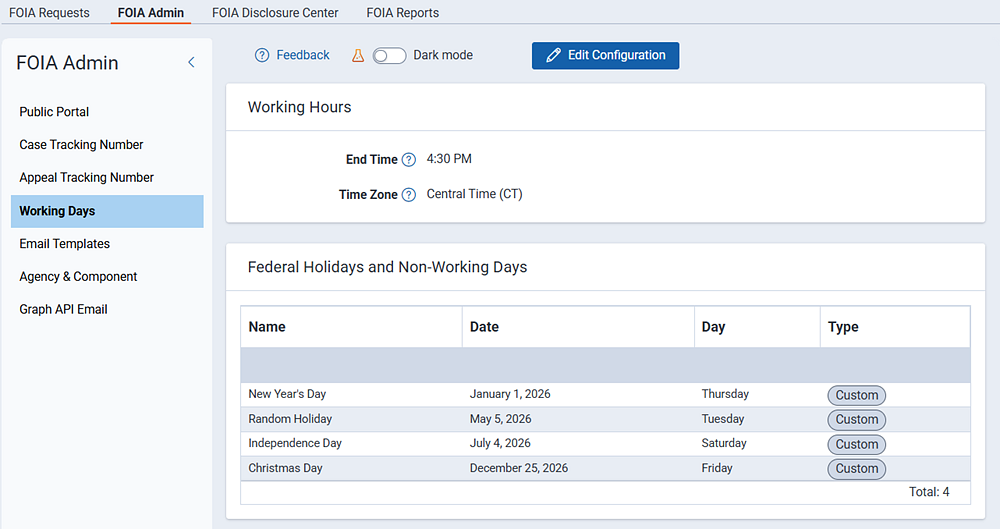Click the Custom badge for New Year's Day
1000x529 pixels.
(857, 396)
